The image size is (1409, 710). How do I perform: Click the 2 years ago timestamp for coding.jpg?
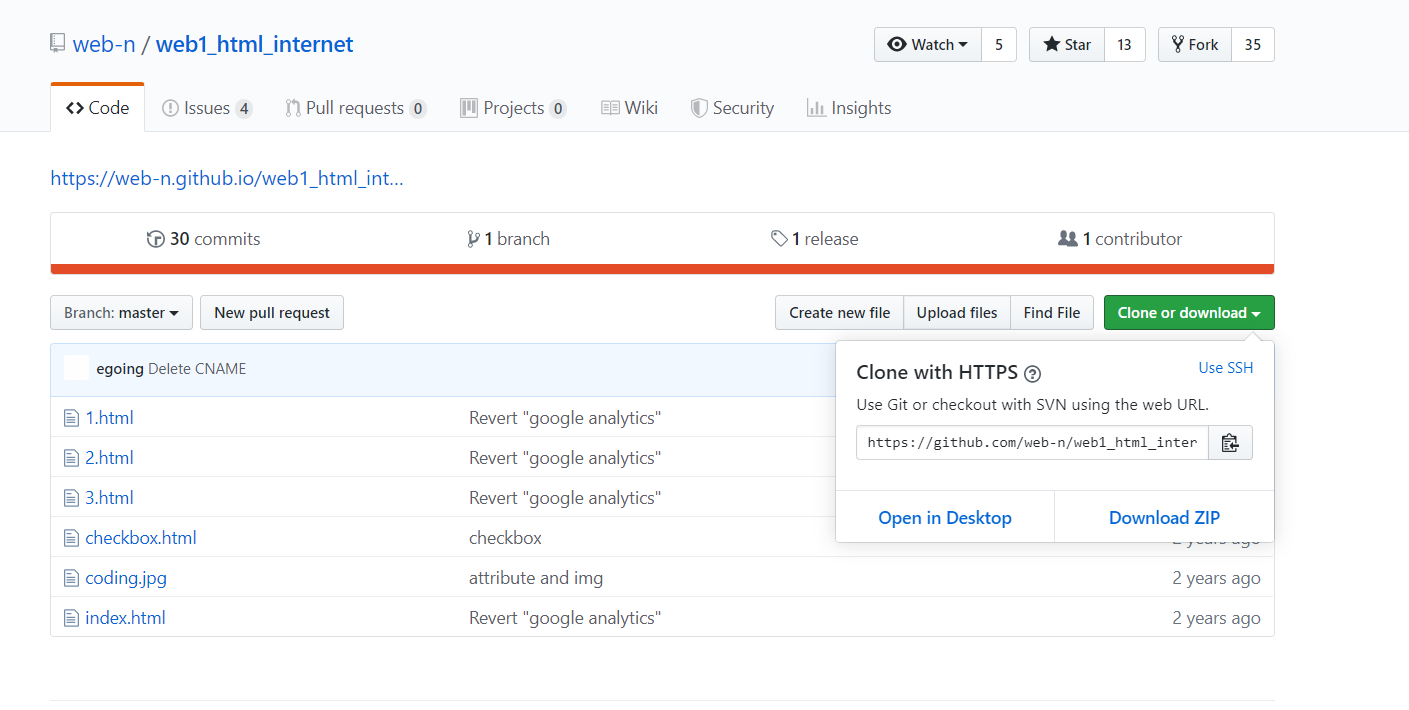coord(1216,578)
